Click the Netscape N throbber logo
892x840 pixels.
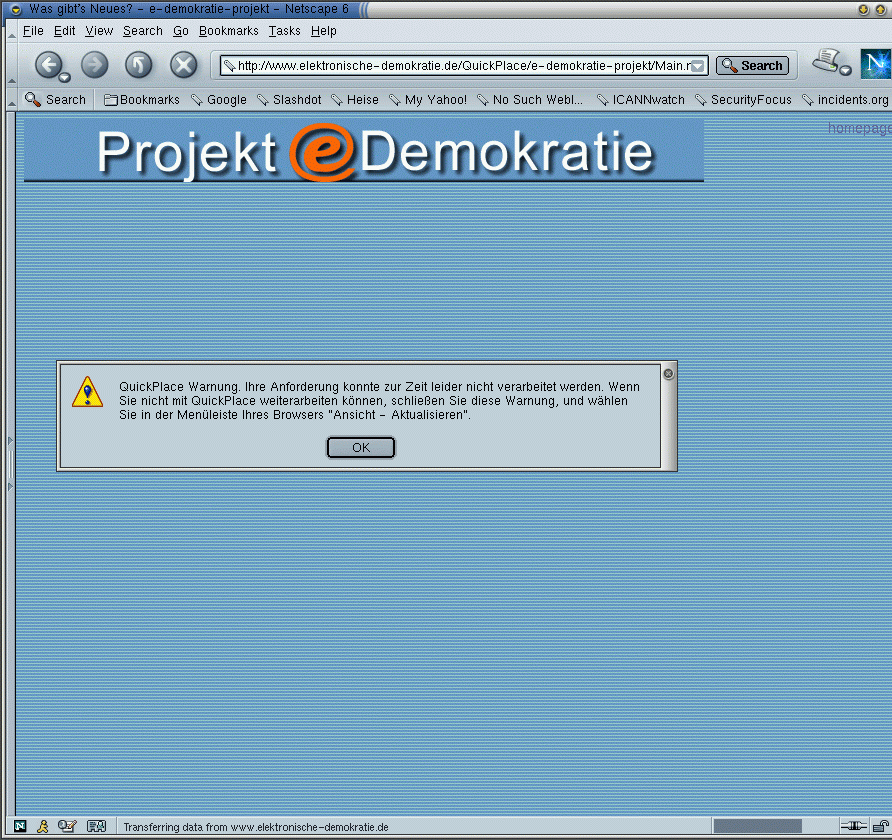pos(876,64)
